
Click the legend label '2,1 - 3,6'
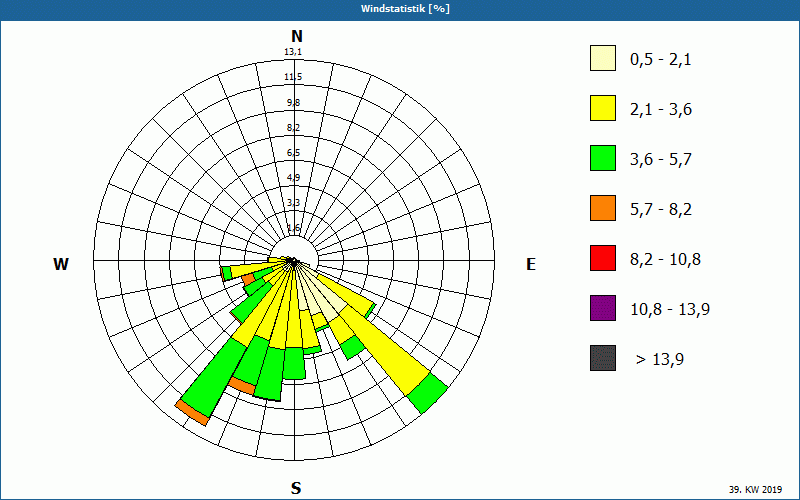click(x=661, y=110)
